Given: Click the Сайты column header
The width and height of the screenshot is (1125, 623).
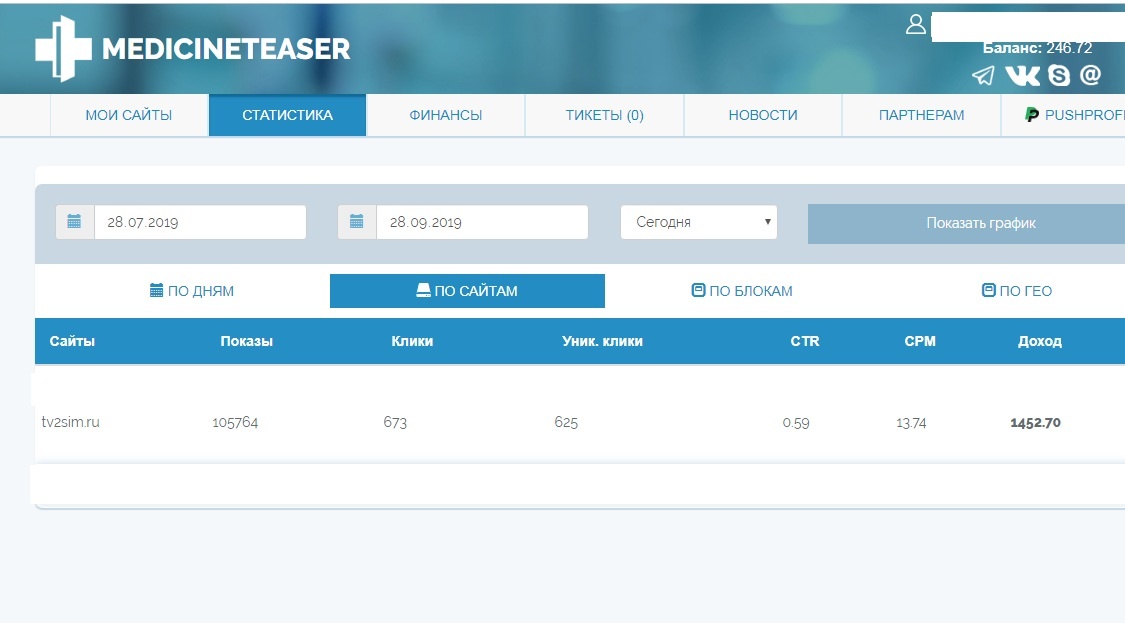Looking at the screenshot, I should pyautogui.click(x=72, y=341).
